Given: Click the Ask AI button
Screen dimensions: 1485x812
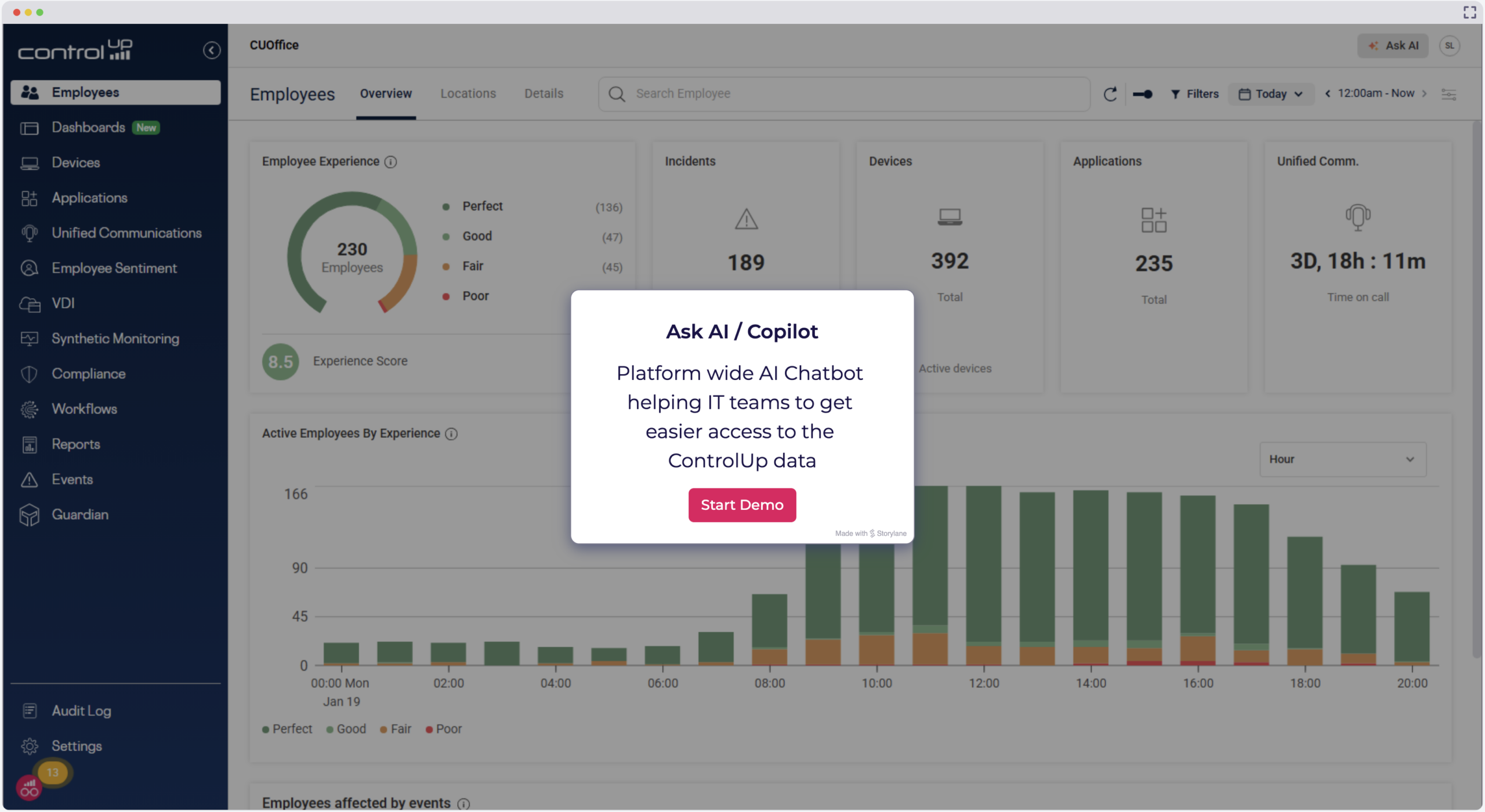Looking at the screenshot, I should (x=1392, y=46).
